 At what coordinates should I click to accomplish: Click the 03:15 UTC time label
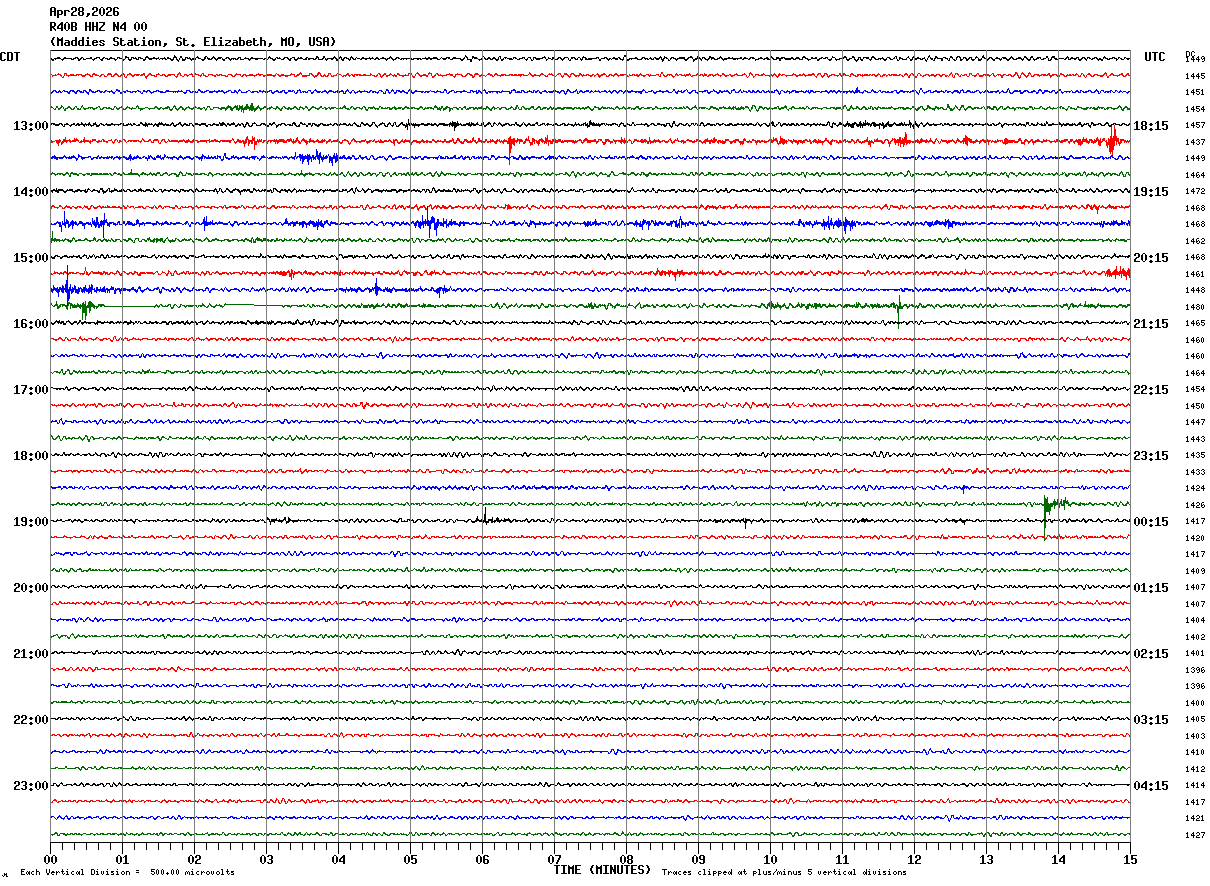[x=1150, y=719]
